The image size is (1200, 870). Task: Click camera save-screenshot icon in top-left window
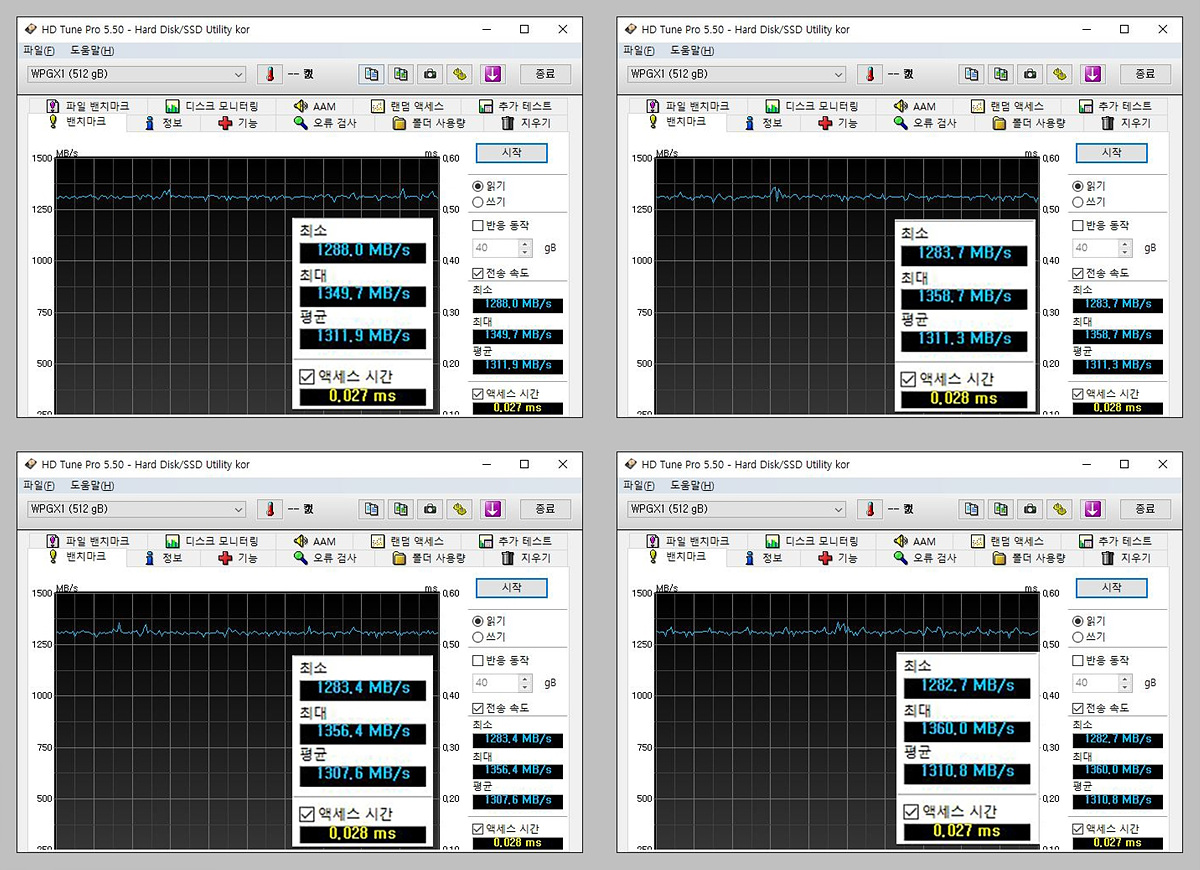coord(430,74)
